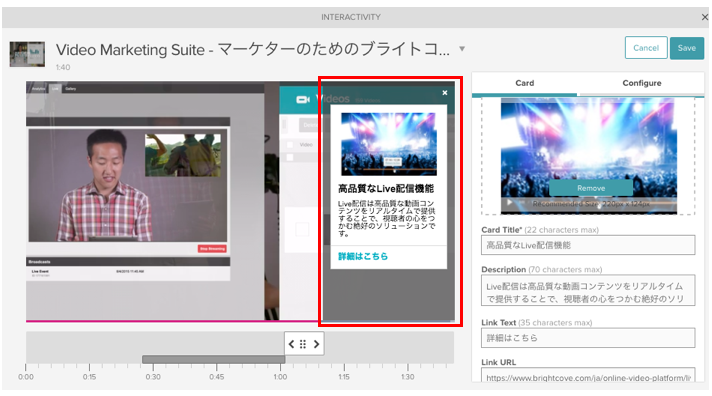Viewport: 712px width, 396px height.
Task: Click the Cancel button
Action: (x=646, y=48)
